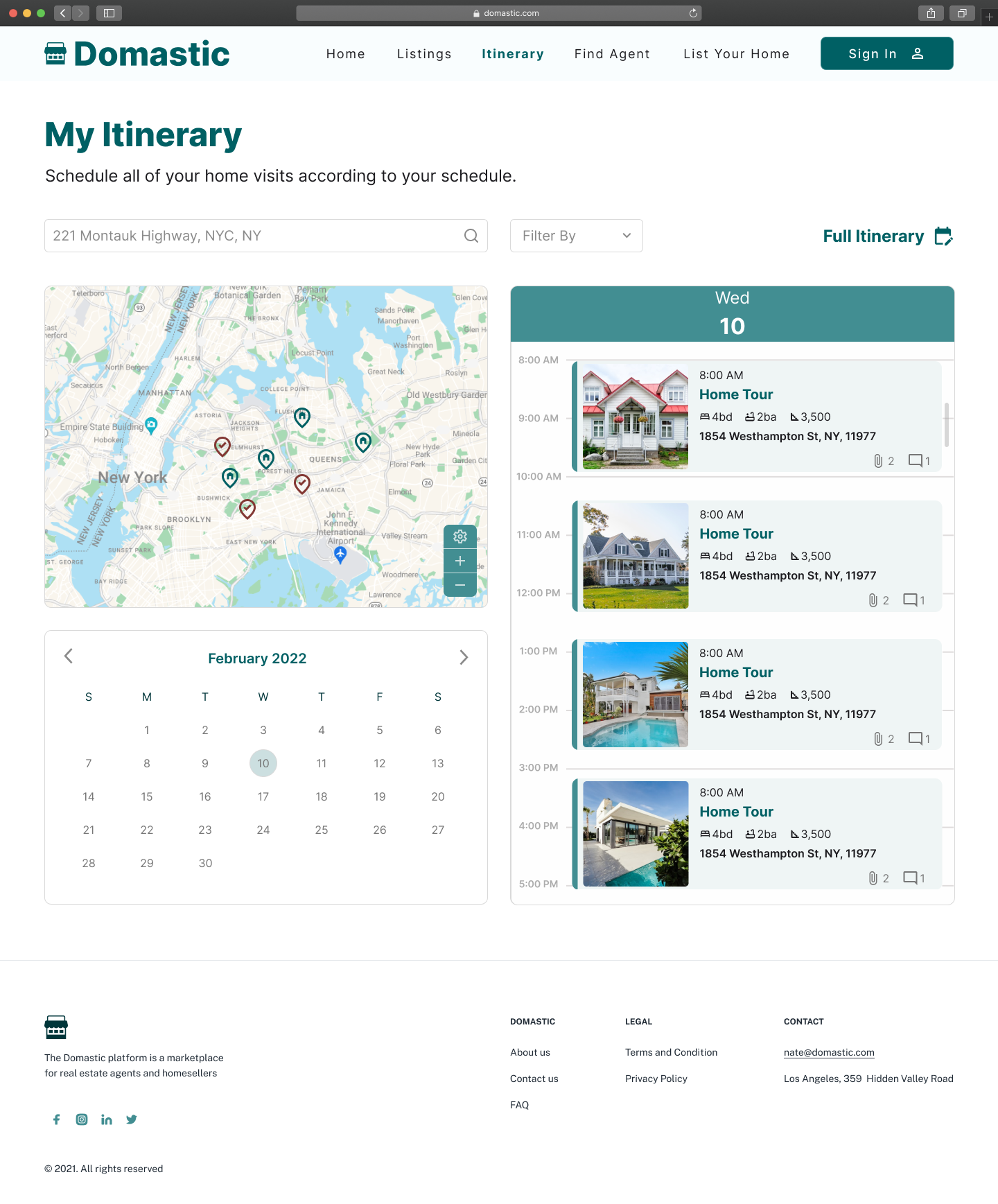Zoom in the map with plus button
The height and width of the screenshot is (1204, 998).
(460, 561)
